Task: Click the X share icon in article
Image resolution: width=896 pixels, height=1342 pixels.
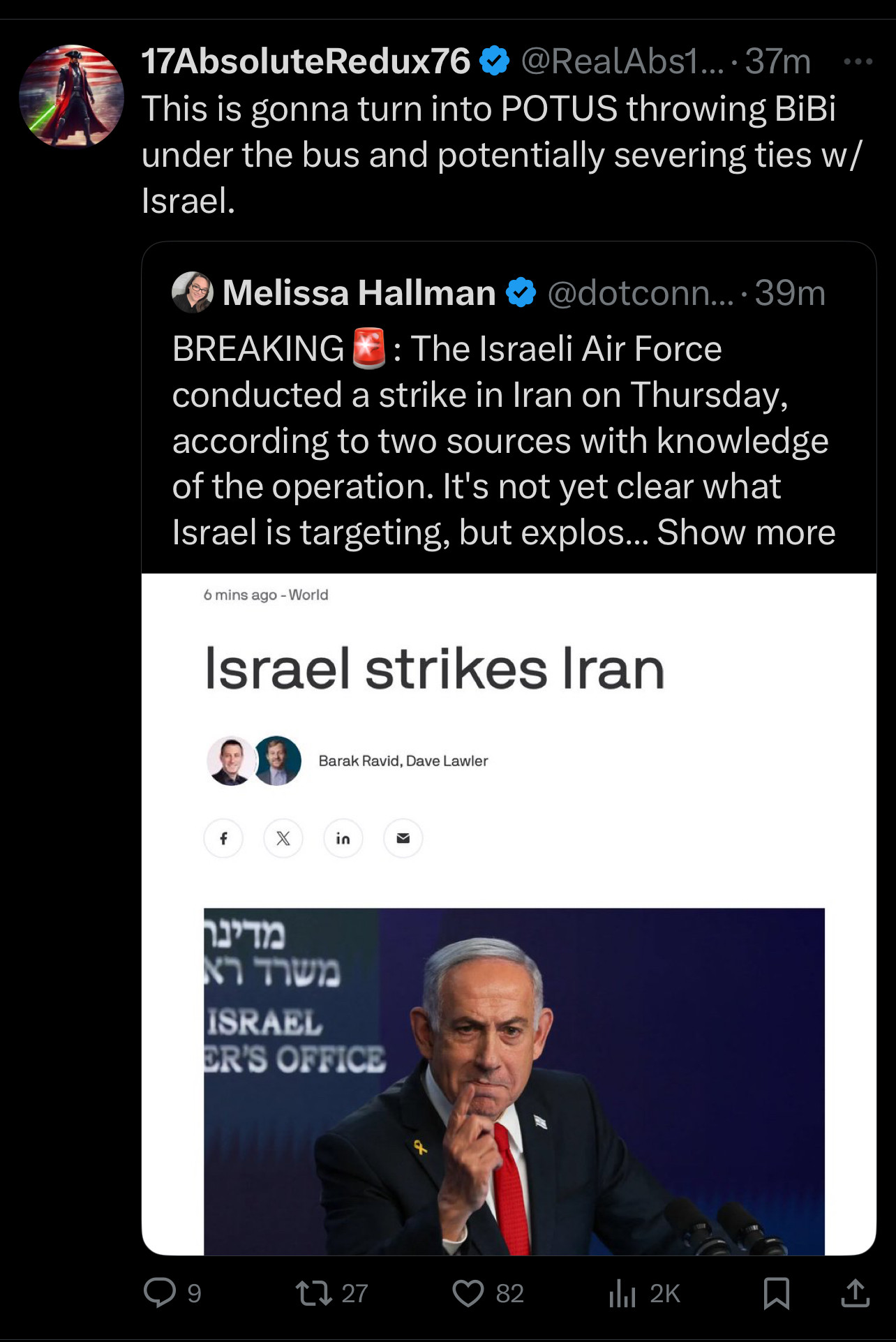Action: pyautogui.click(x=283, y=838)
